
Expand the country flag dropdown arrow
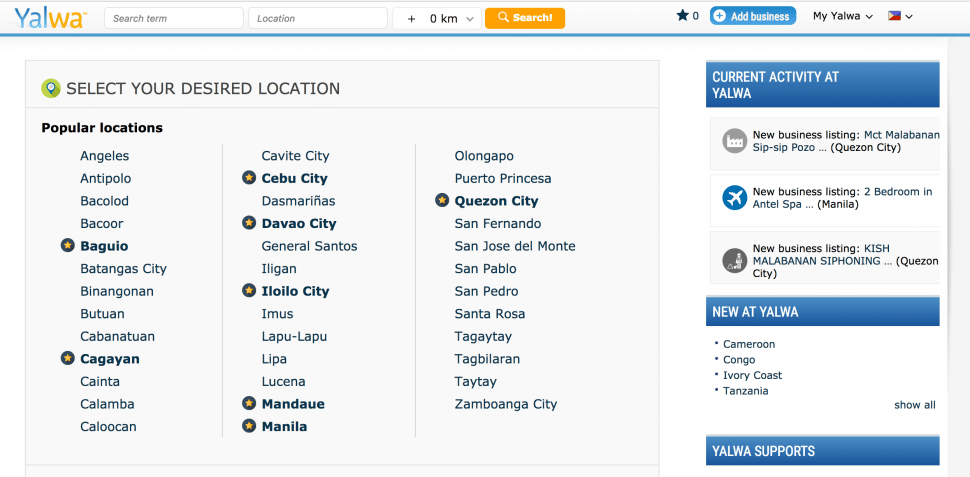(909, 17)
